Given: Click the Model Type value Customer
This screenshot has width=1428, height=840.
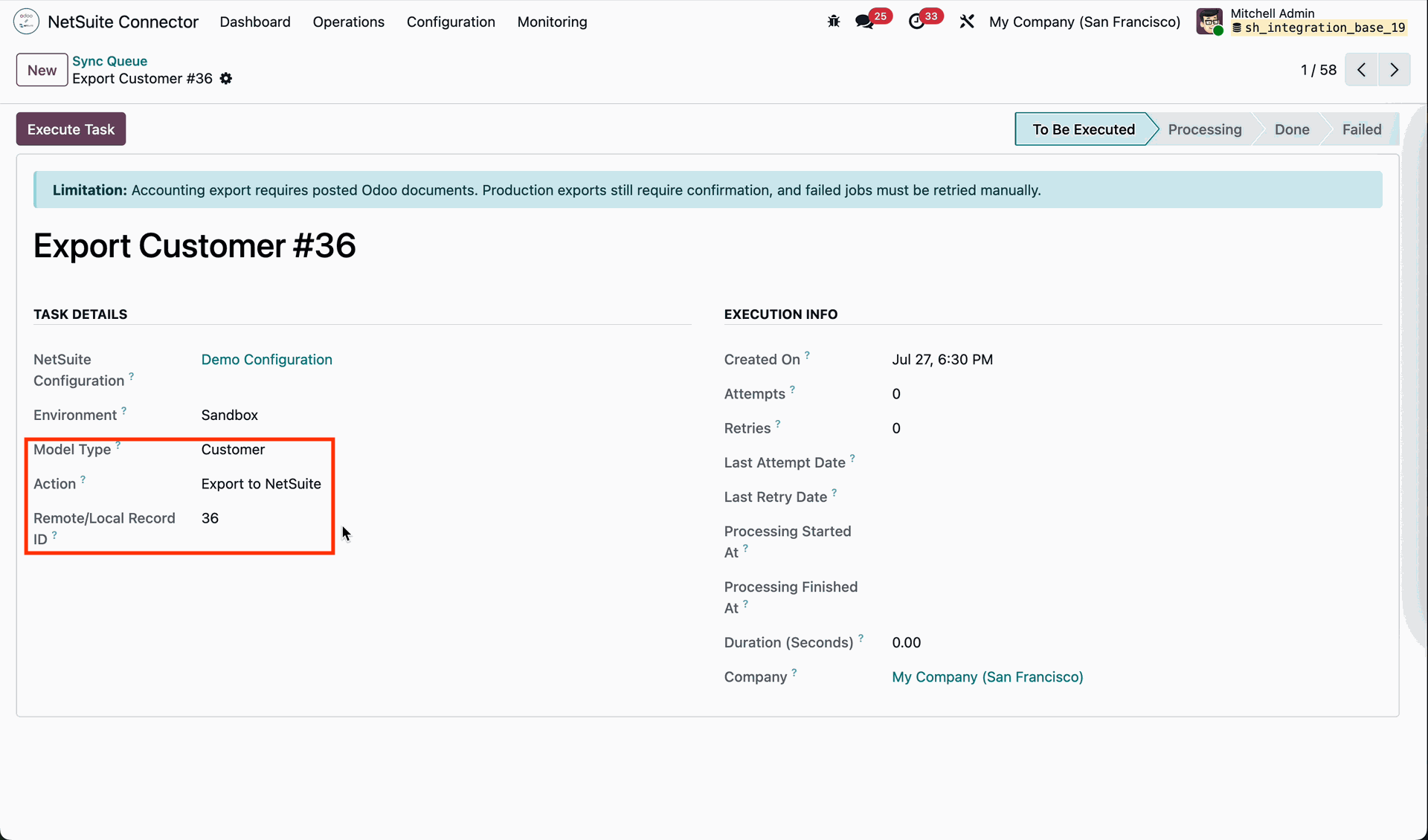Looking at the screenshot, I should [233, 450].
